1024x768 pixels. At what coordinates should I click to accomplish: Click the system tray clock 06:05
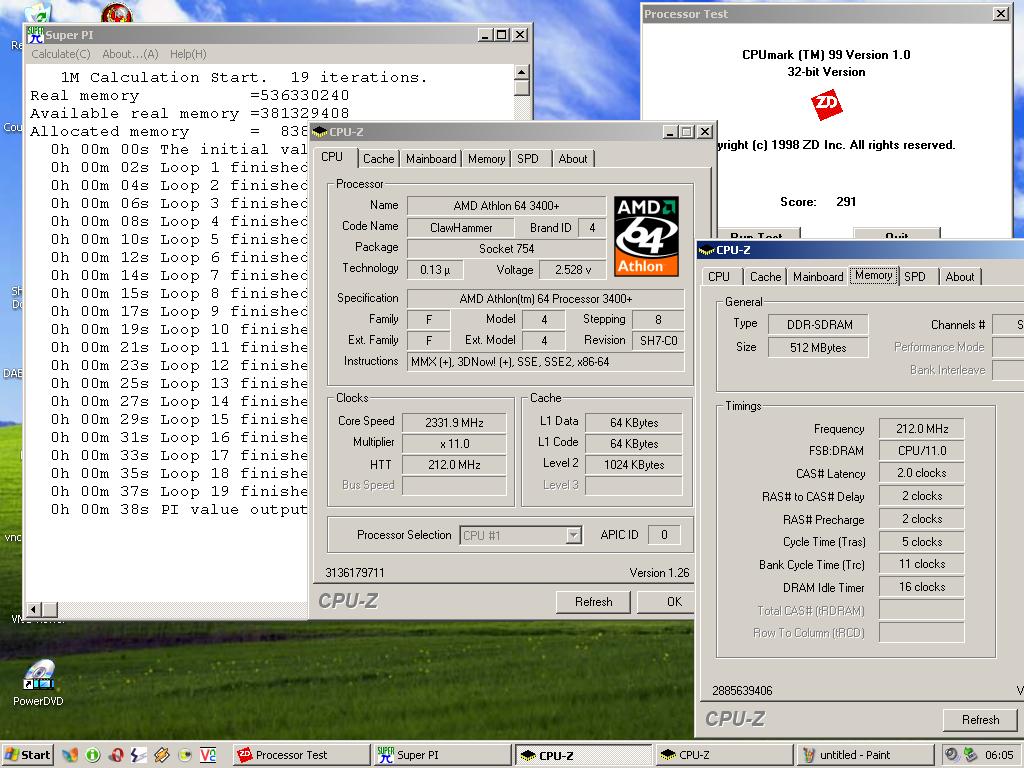click(999, 755)
